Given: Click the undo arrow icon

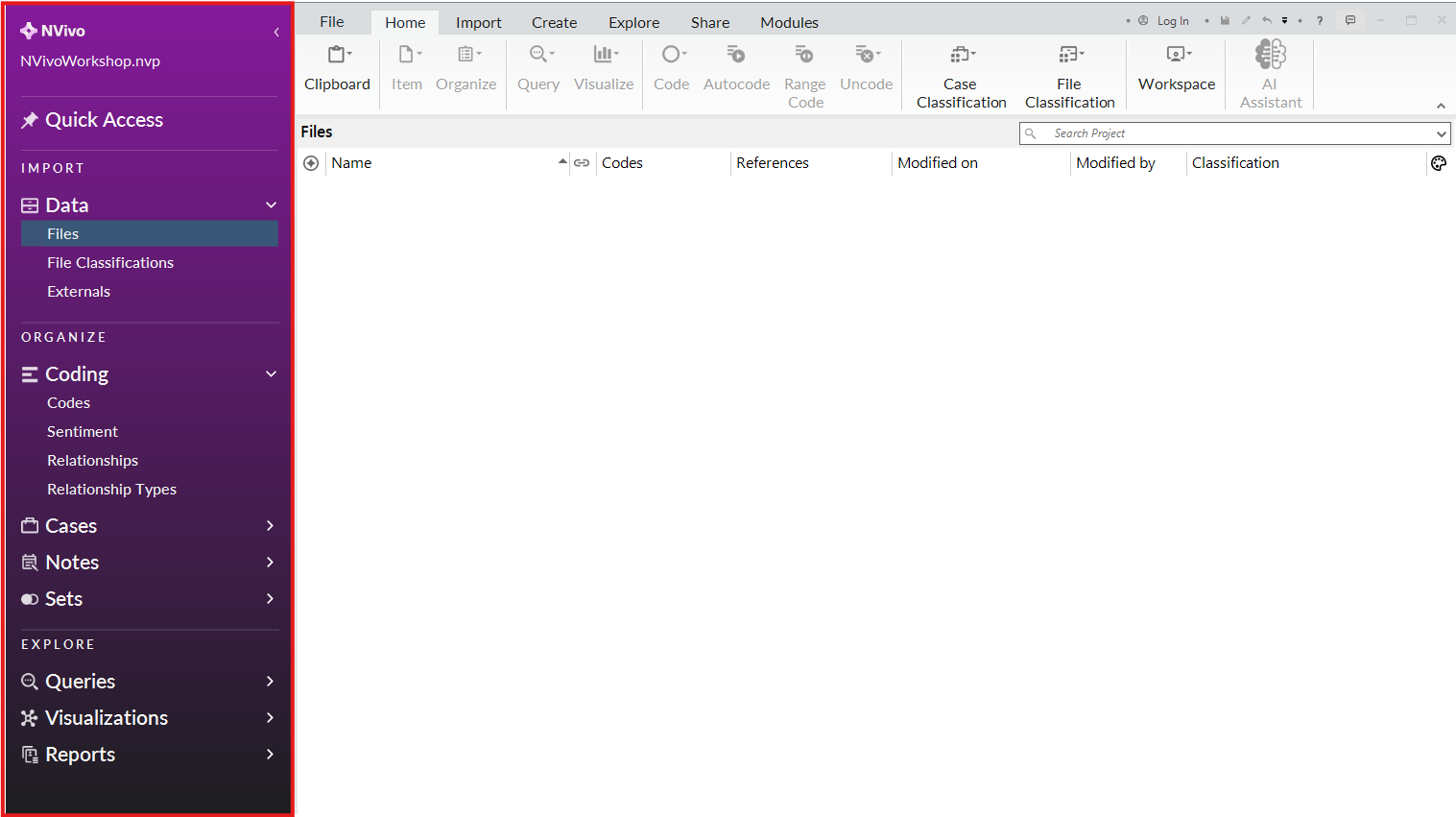Looking at the screenshot, I should point(1267,20).
